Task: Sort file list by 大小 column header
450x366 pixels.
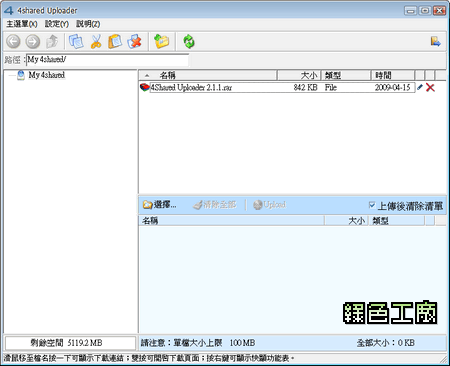Action: point(299,75)
